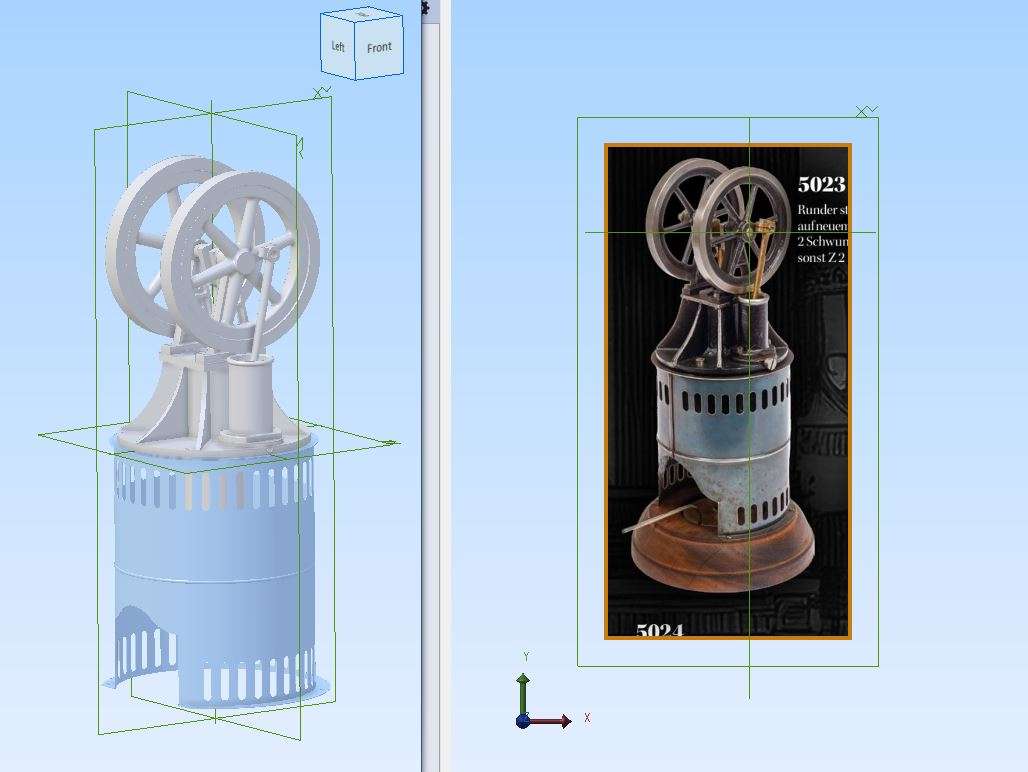Click the split bar between the two viewports
Screen dimensions: 1028x772
coord(430,393)
